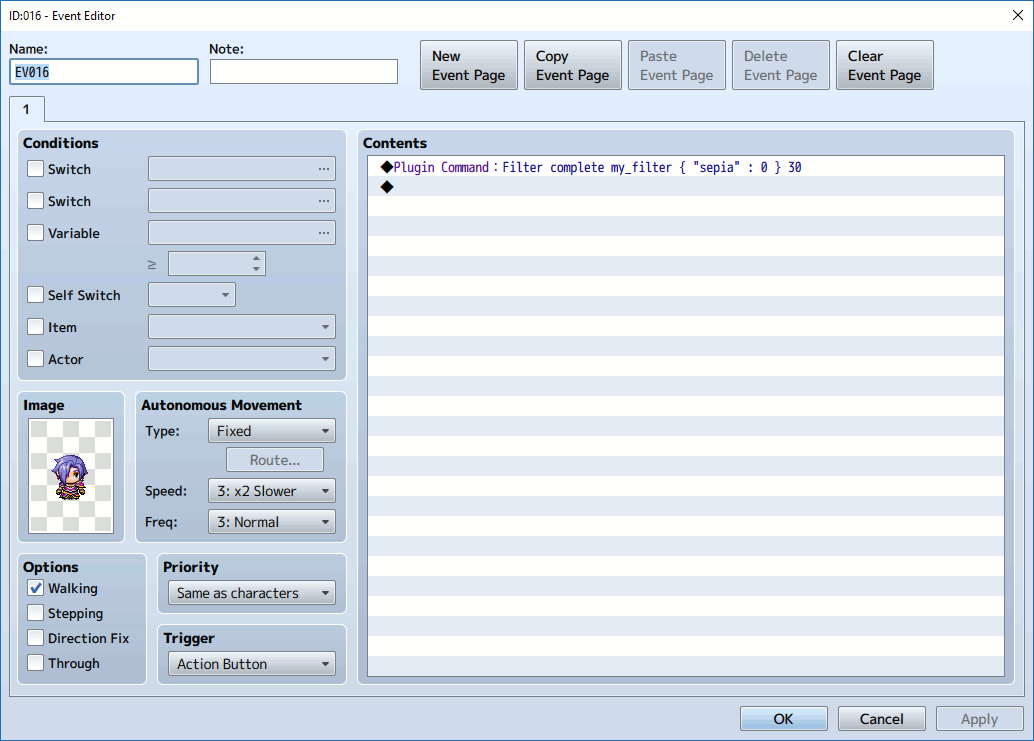1034x741 pixels.
Task: Click the Name field containing EV016
Action: 104,72
